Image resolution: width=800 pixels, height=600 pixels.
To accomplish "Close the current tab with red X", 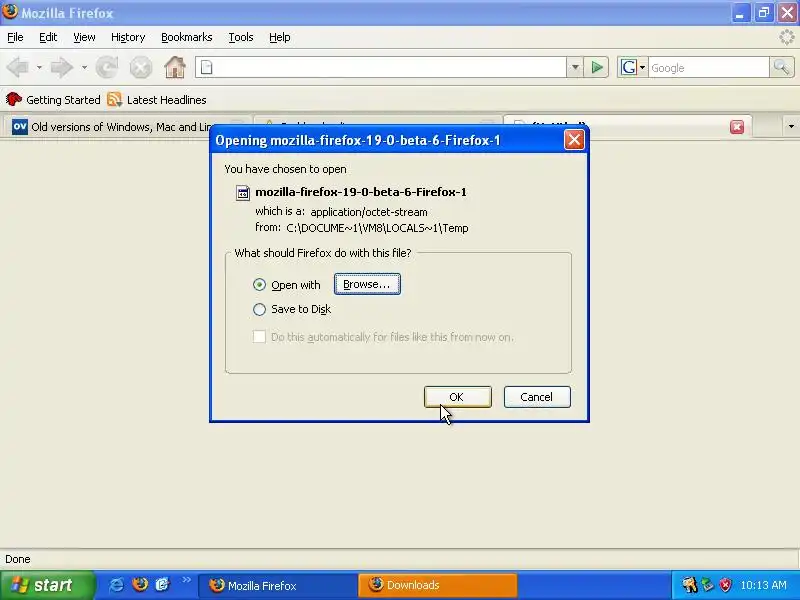I will (737, 127).
